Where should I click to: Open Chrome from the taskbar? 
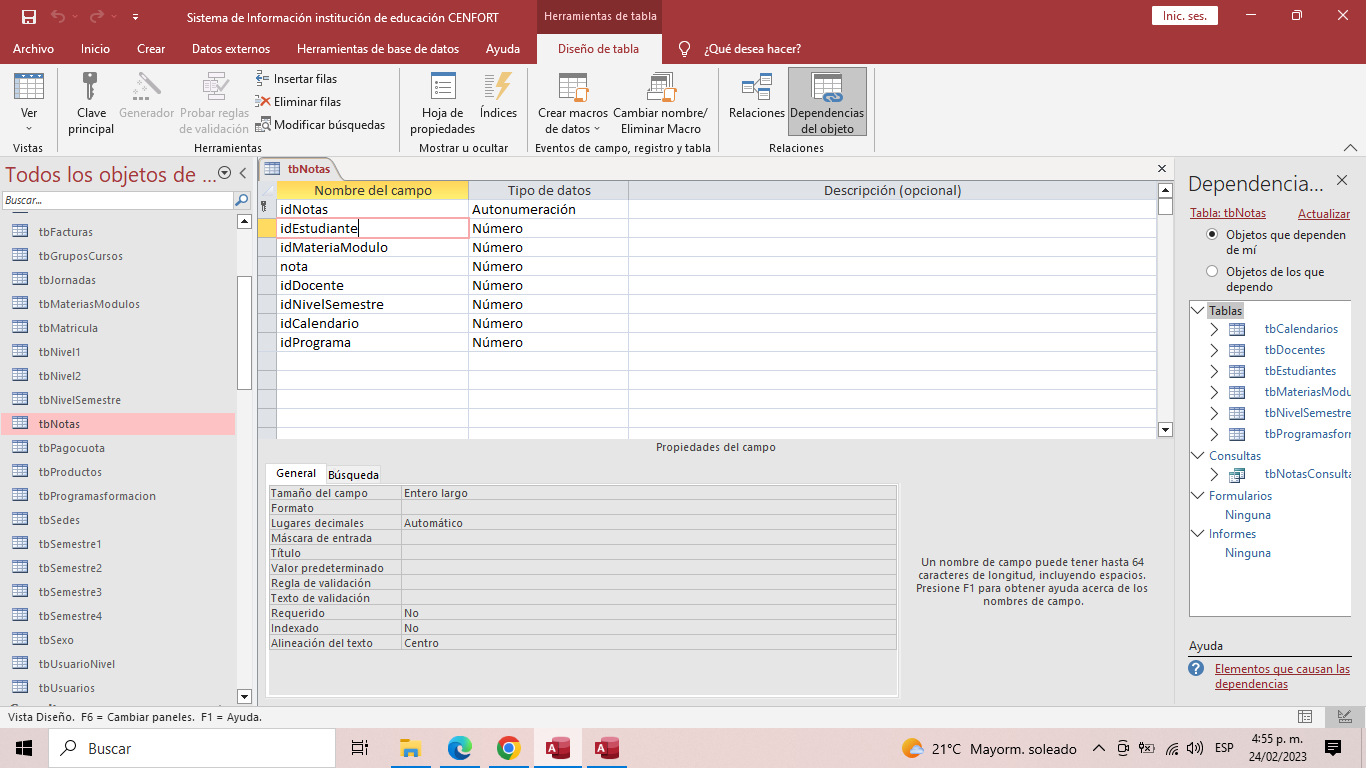coord(509,748)
